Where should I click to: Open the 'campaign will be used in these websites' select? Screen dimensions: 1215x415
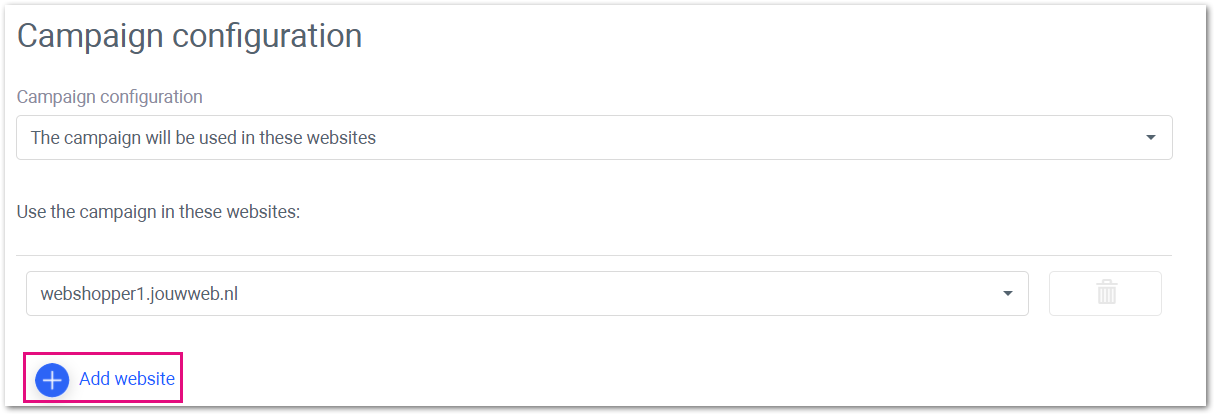click(x=594, y=137)
